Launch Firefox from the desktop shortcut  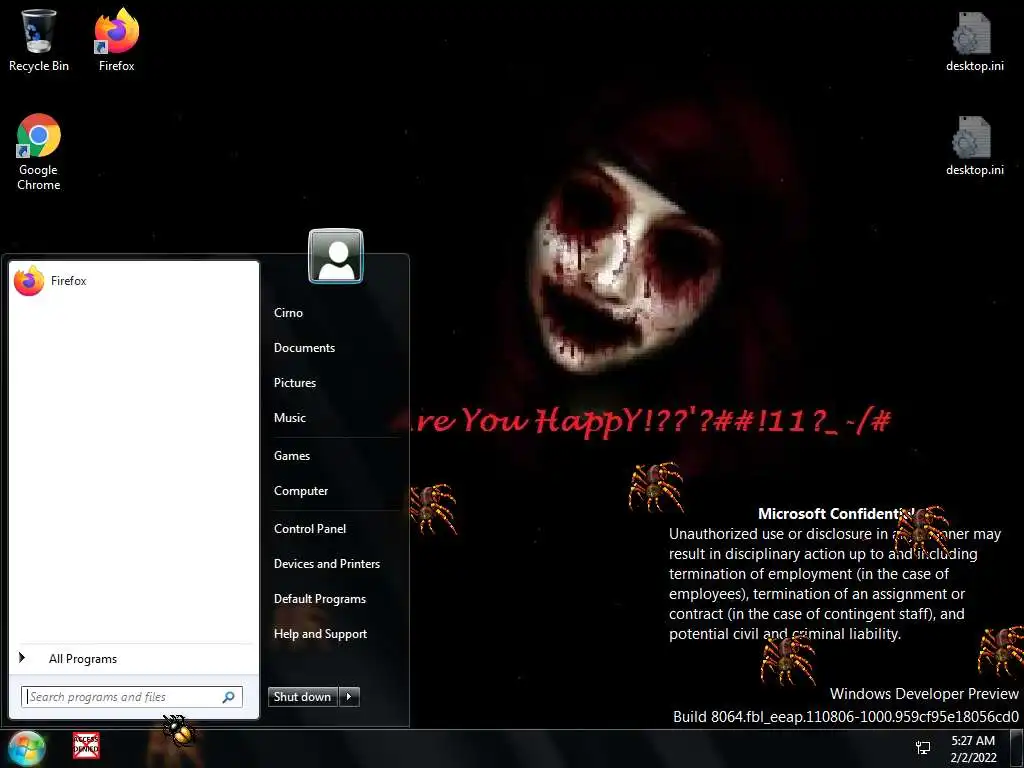pos(116,40)
